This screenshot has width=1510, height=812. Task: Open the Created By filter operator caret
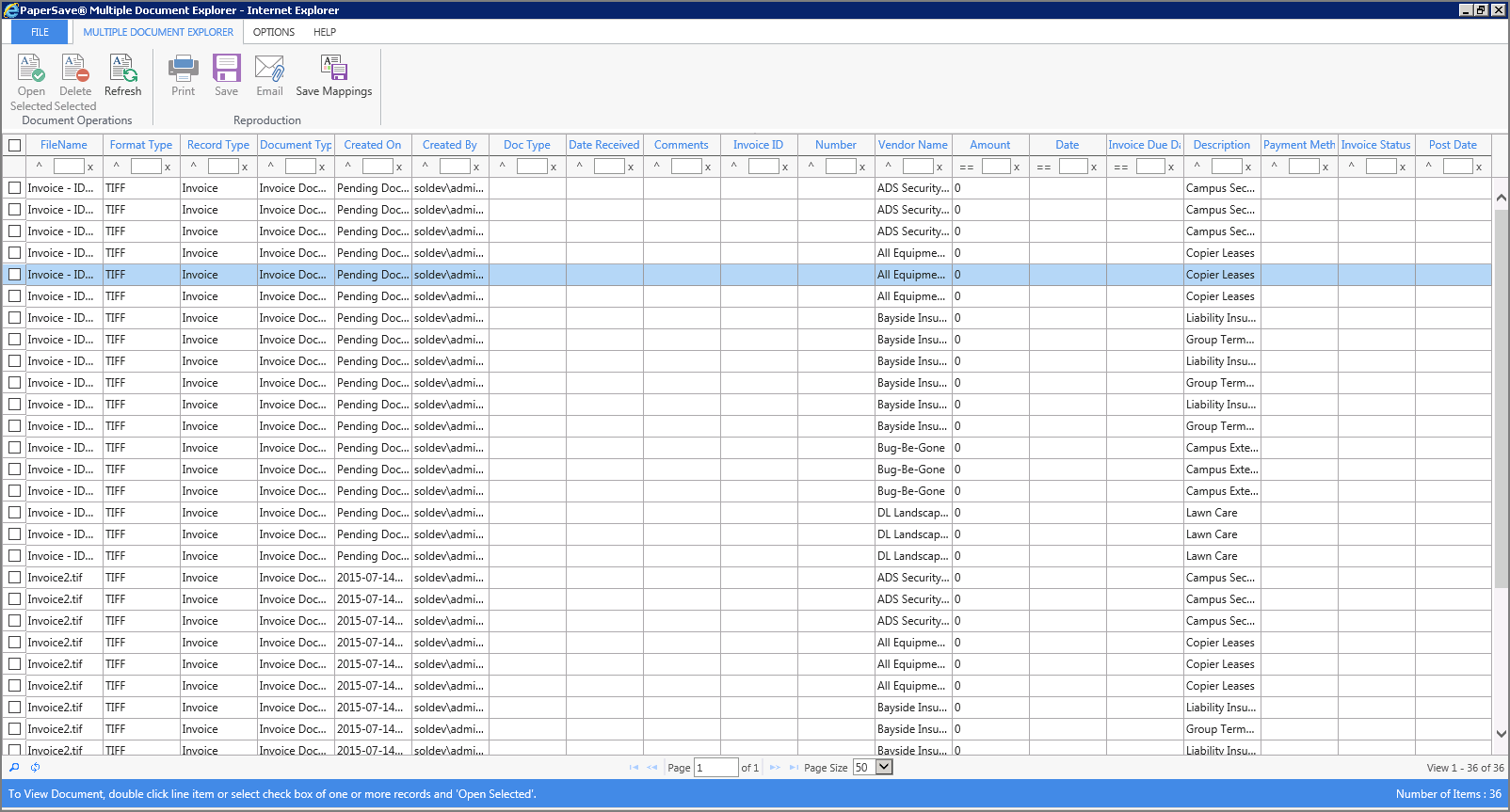coord(426,166)
